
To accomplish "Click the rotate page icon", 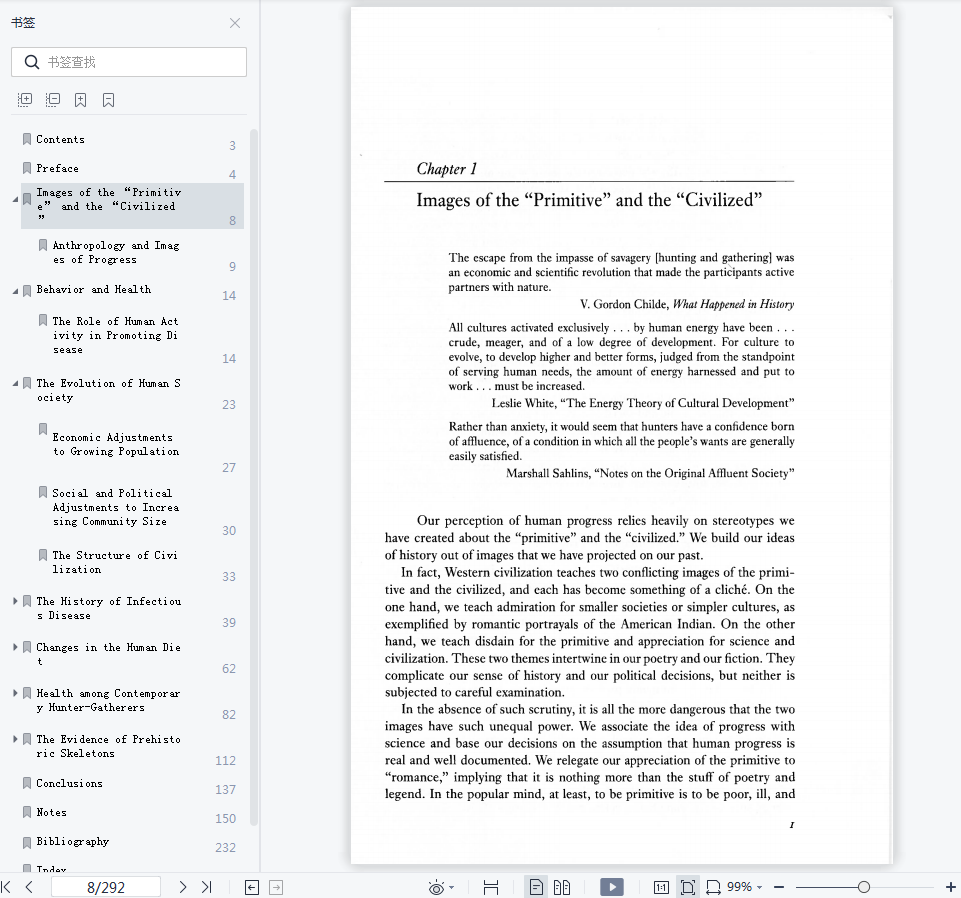I will click(713, 887).
